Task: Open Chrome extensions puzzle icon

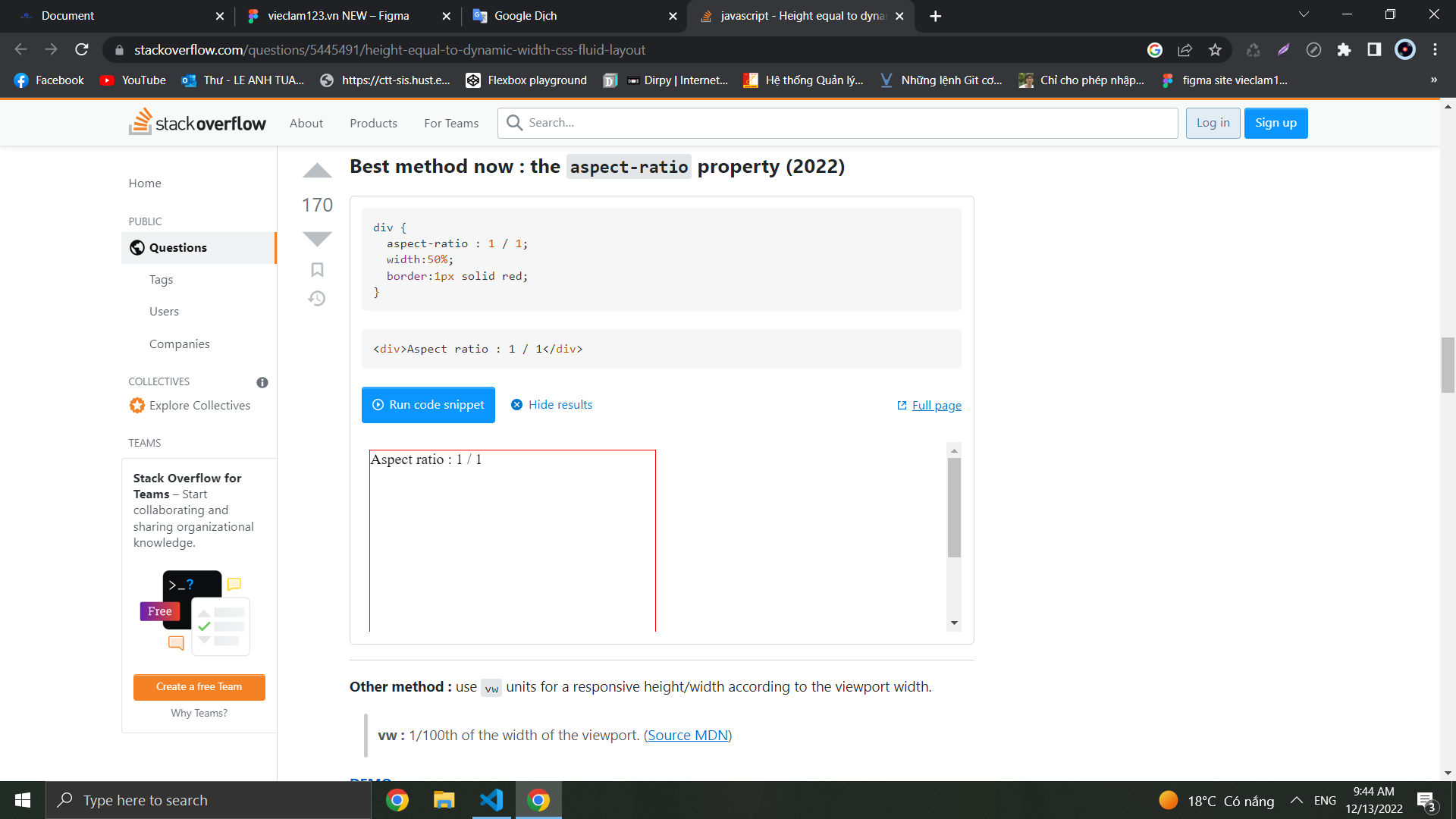Action: tap(1344, 50)
